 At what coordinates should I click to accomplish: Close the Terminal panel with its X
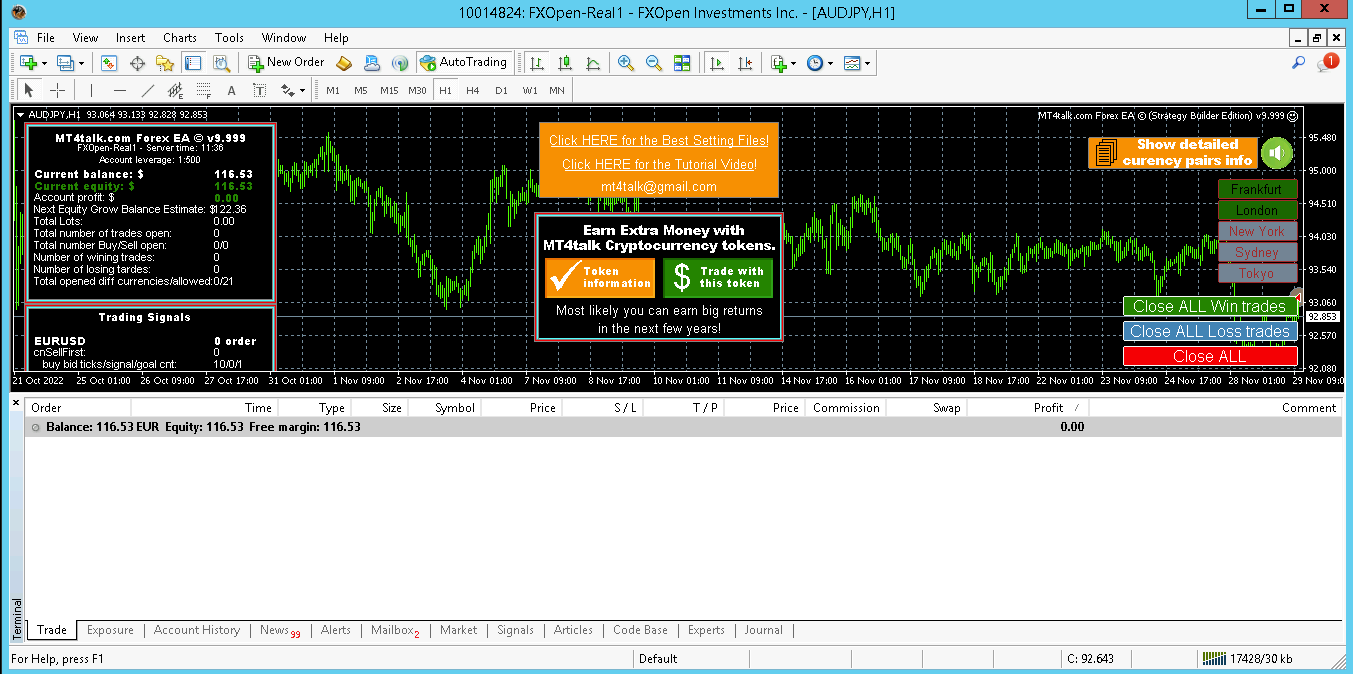16,402
